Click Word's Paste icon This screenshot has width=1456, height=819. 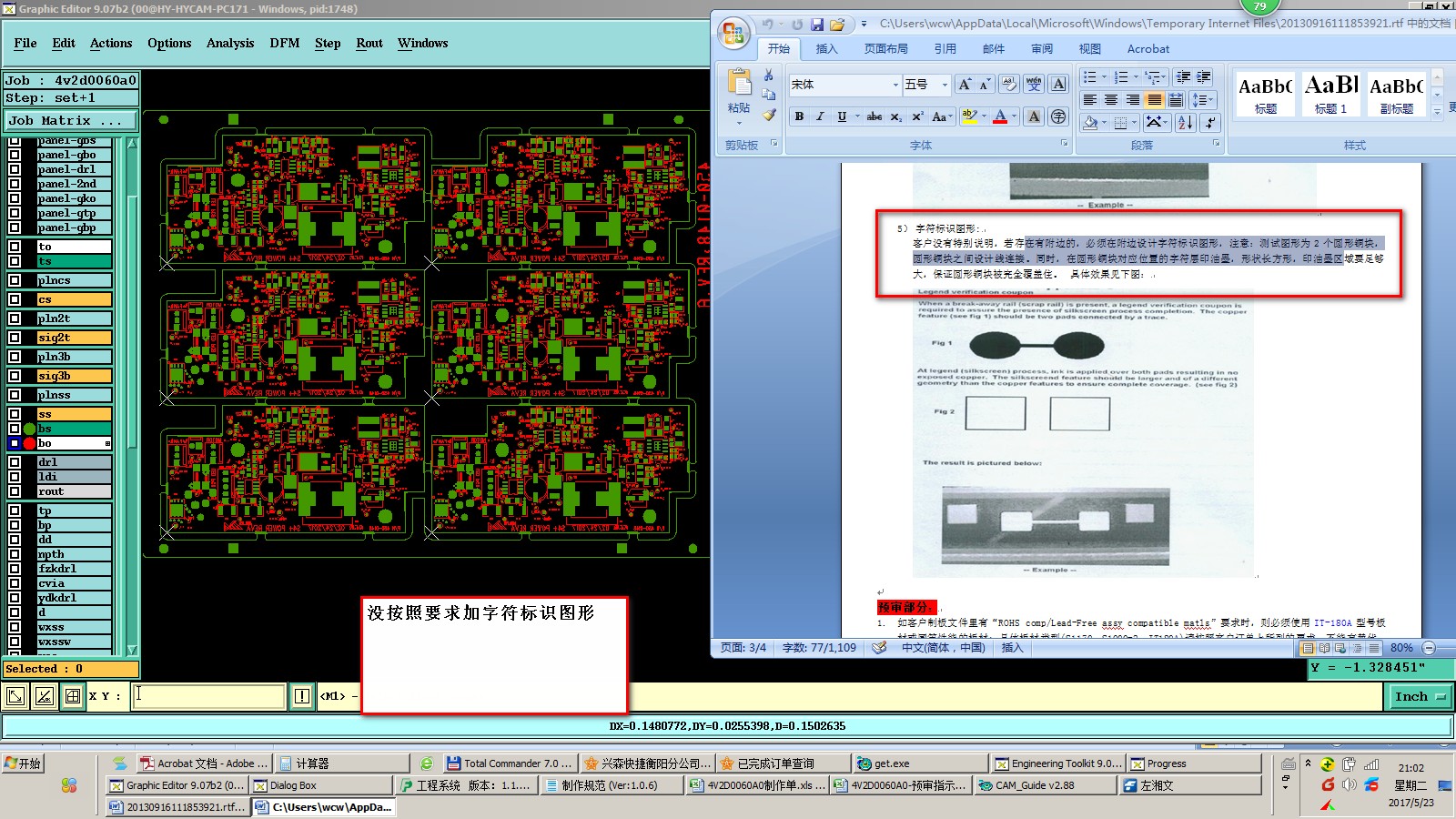(739, 84)
